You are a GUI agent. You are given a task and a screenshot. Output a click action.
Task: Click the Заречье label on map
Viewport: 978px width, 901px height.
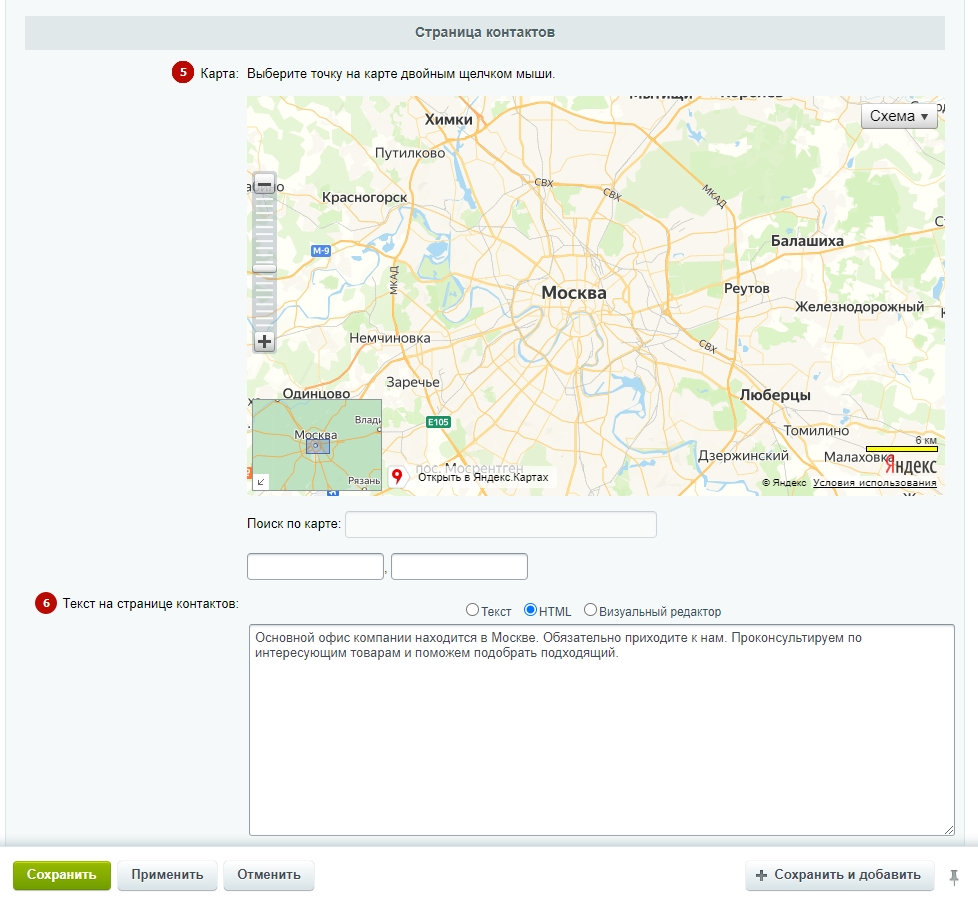point(413,382)
